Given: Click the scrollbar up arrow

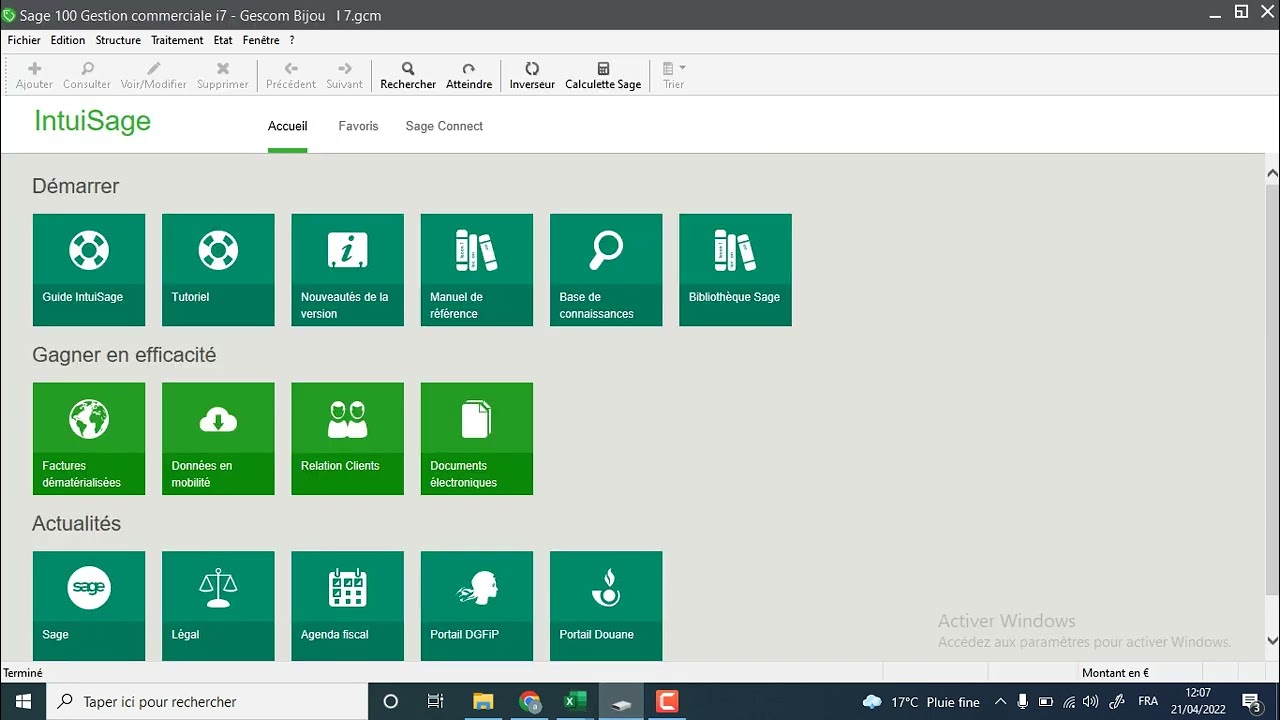Looking at the screenshot, I should click(x=1272, y=174).
